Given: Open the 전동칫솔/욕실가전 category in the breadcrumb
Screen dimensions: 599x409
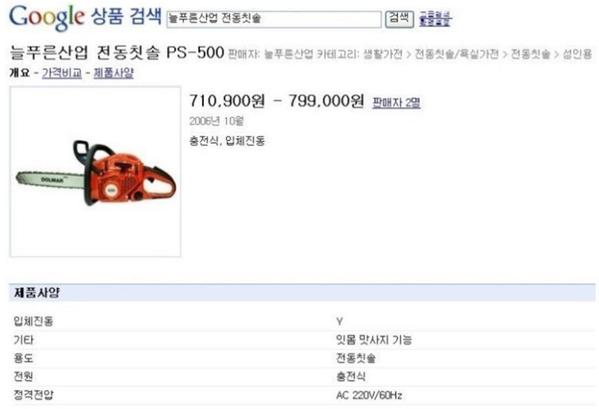Looking at the screenshot, I should click(457, 54).
